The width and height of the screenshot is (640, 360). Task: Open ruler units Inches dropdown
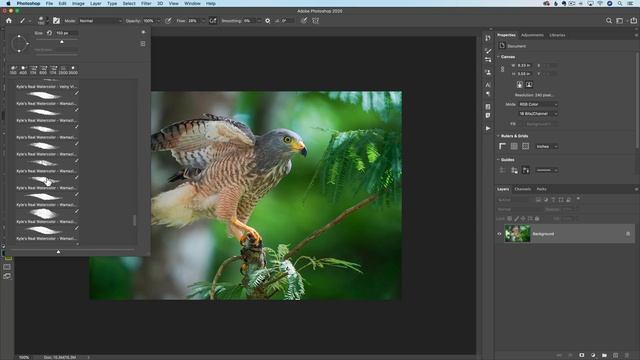pos(547,147)
